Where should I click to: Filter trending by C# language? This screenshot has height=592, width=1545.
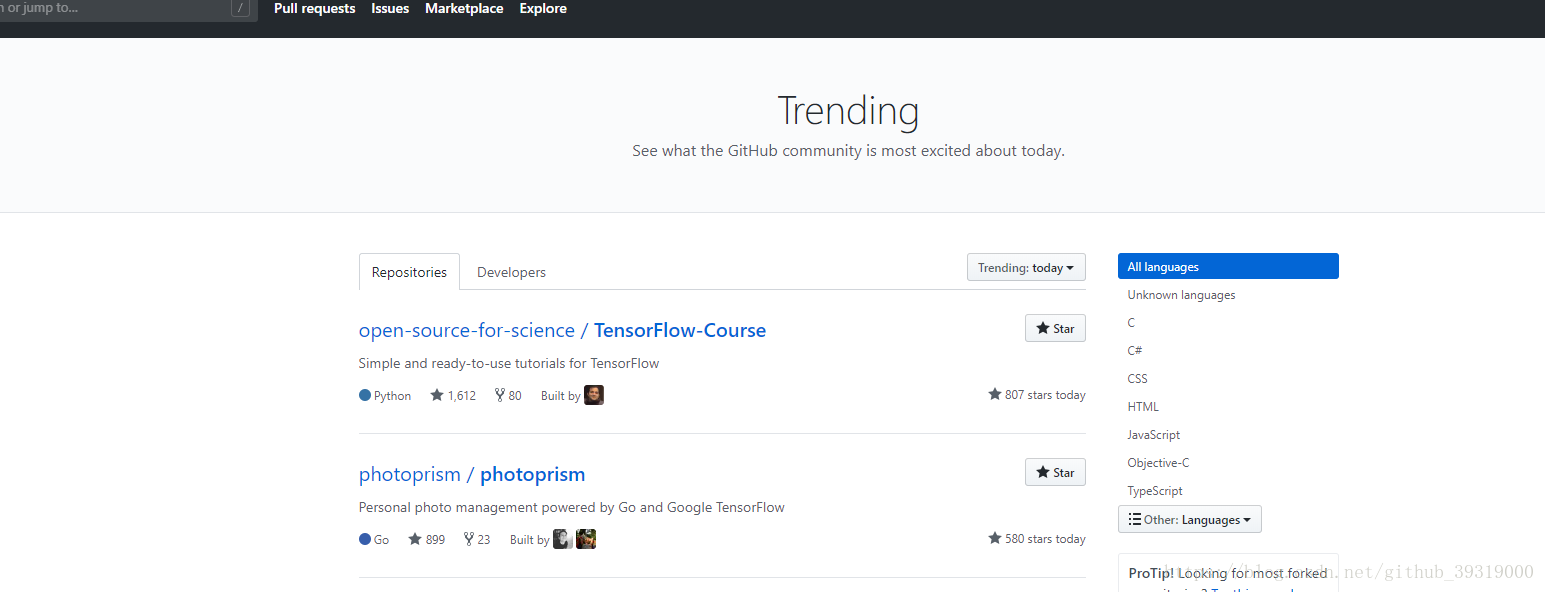pos(1135,351)
